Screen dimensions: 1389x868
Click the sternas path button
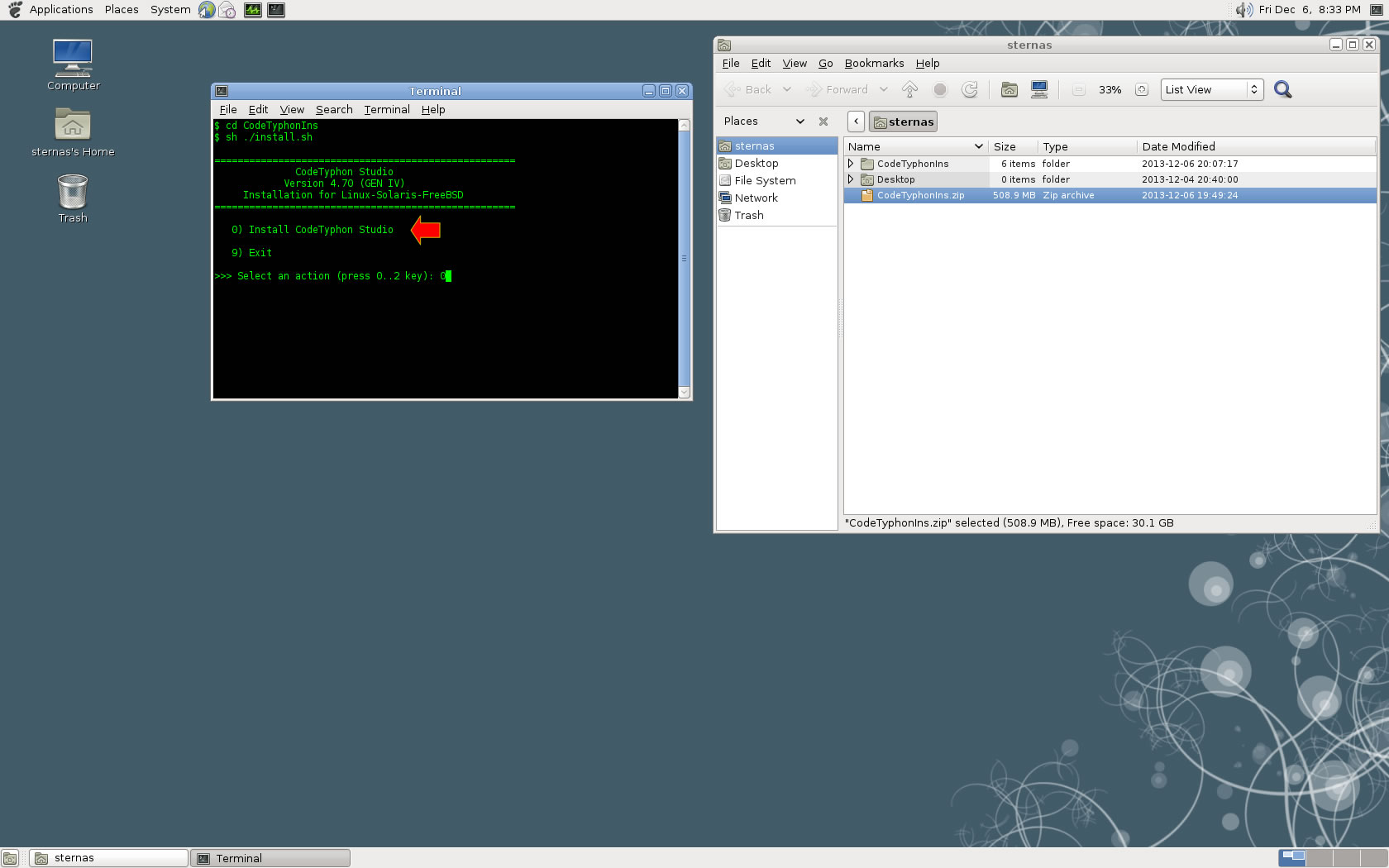click(904, 122)
